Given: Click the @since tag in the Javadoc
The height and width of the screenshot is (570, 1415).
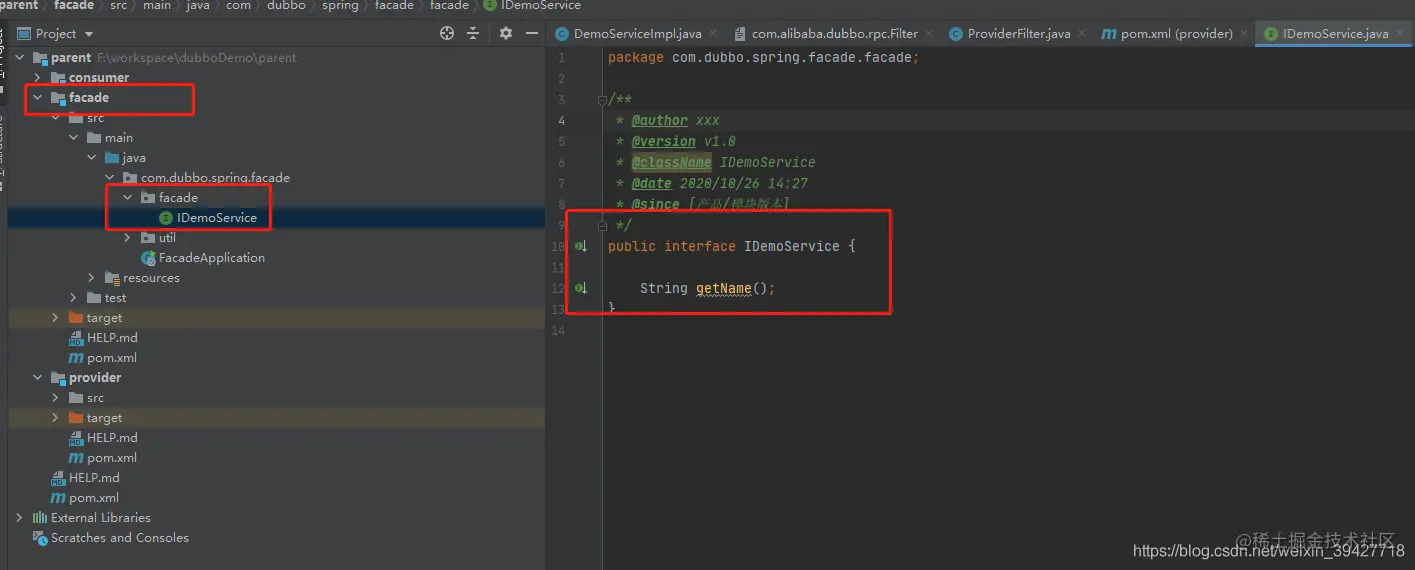Looking at the screenshot, I should (655, 204).
